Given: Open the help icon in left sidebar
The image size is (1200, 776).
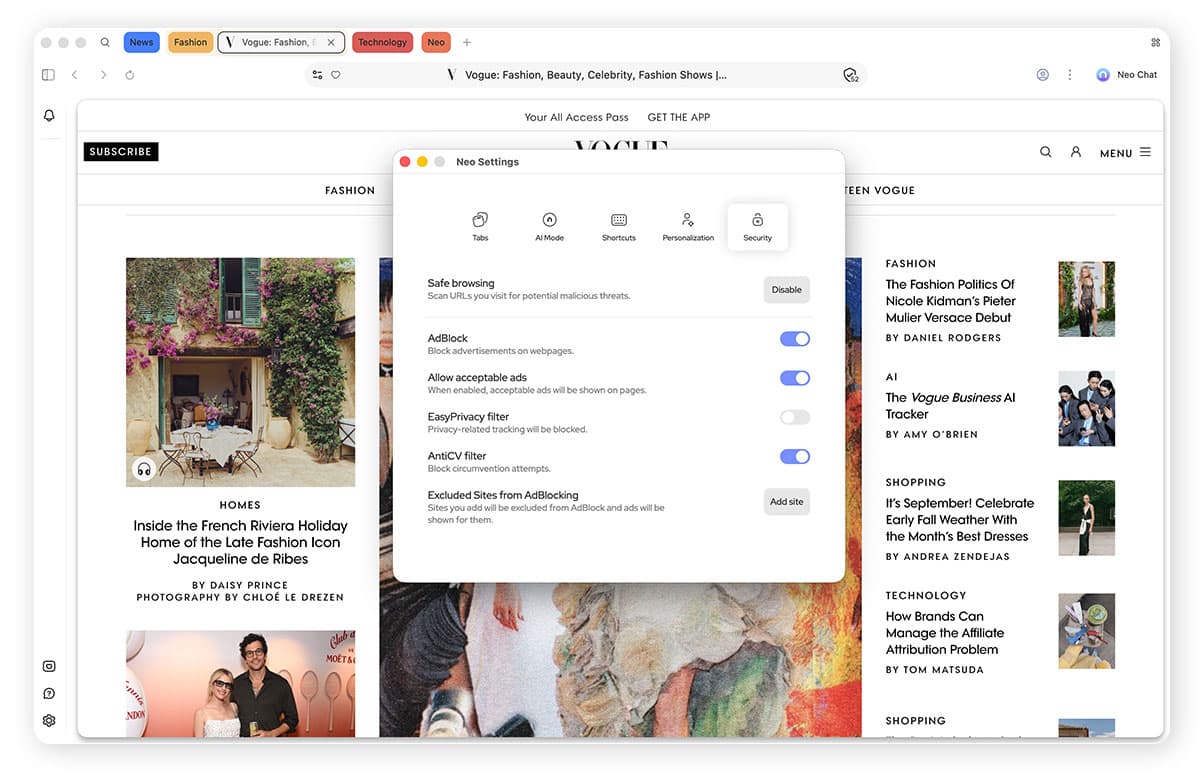Looking at the screenshot, I should click(49, 694).
